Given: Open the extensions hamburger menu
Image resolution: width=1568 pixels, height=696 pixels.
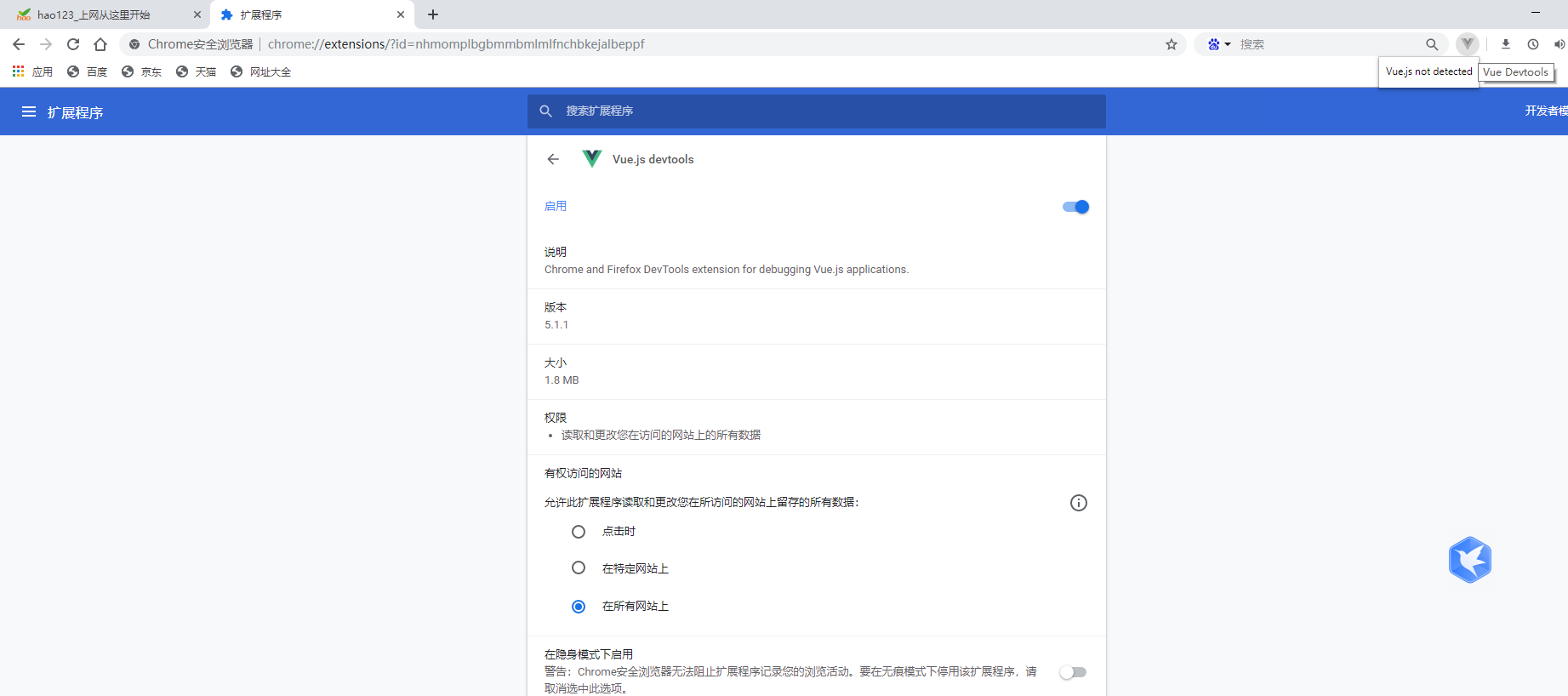Looking at the screenshot, I should click(x=29, y=111).
